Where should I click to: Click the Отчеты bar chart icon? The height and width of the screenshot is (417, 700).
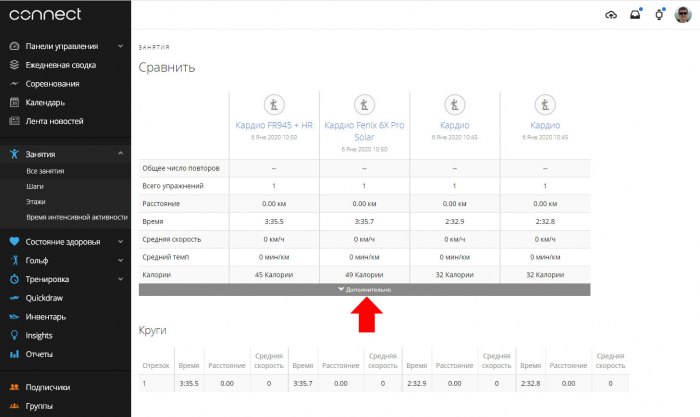click(14, 354)
